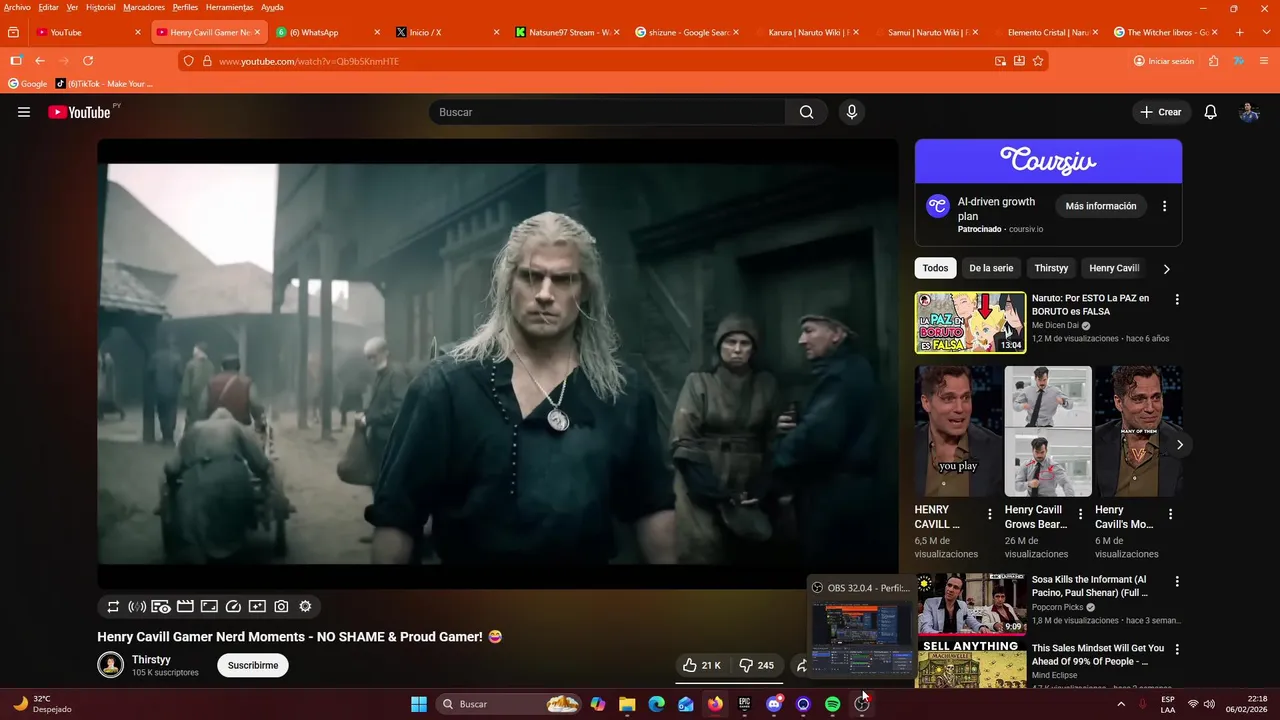The image size is (1280, 720).
Task: Go back with the browser back arrow
Action: tap(40, 61)
